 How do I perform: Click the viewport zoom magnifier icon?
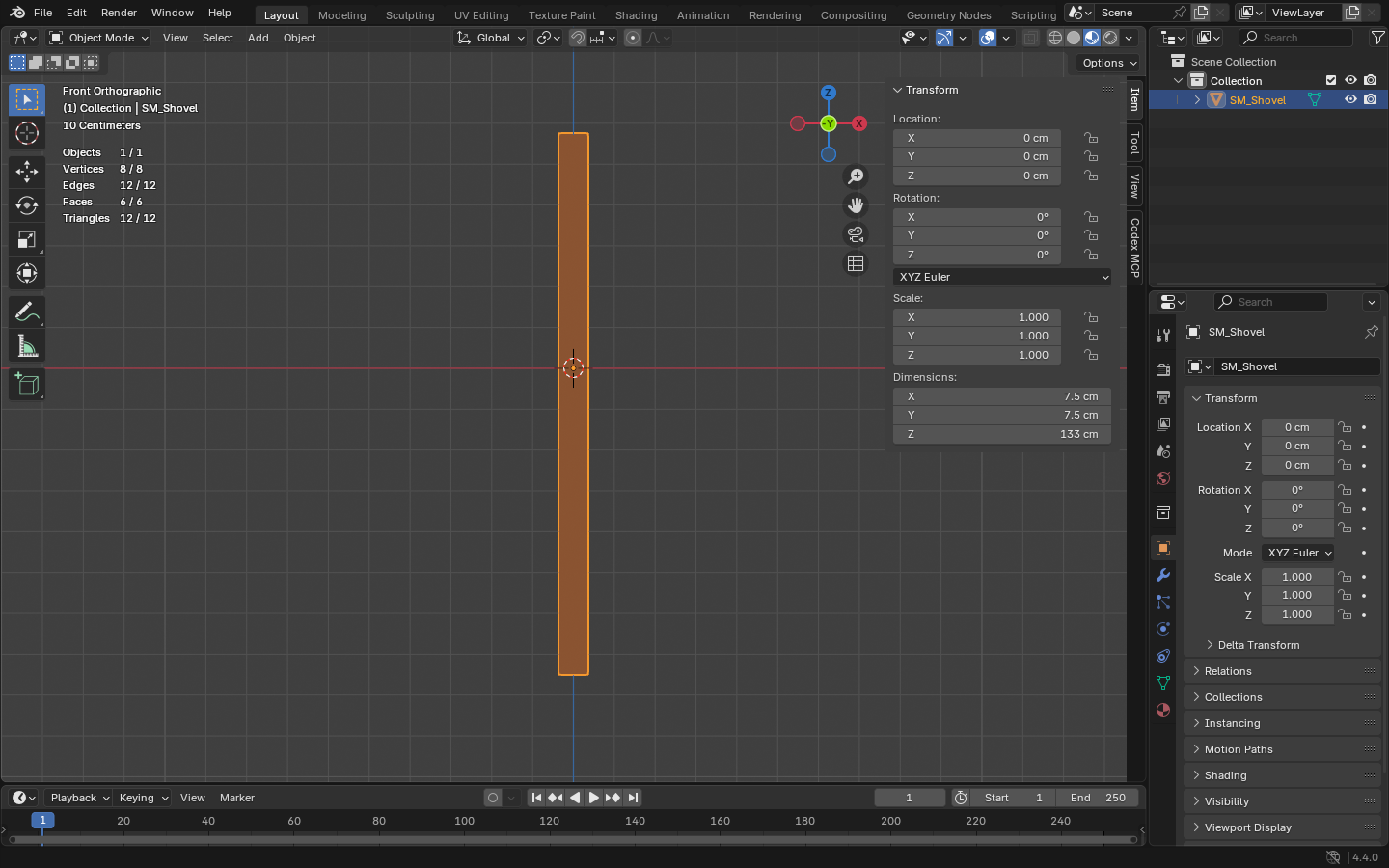[856, 176]
